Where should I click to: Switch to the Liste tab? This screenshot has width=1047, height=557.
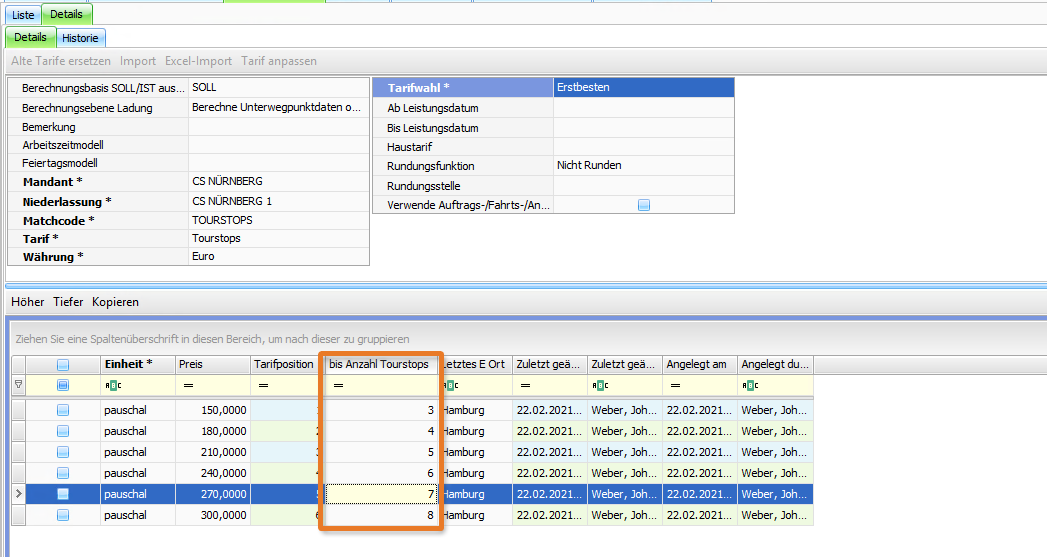coord(23,15)
